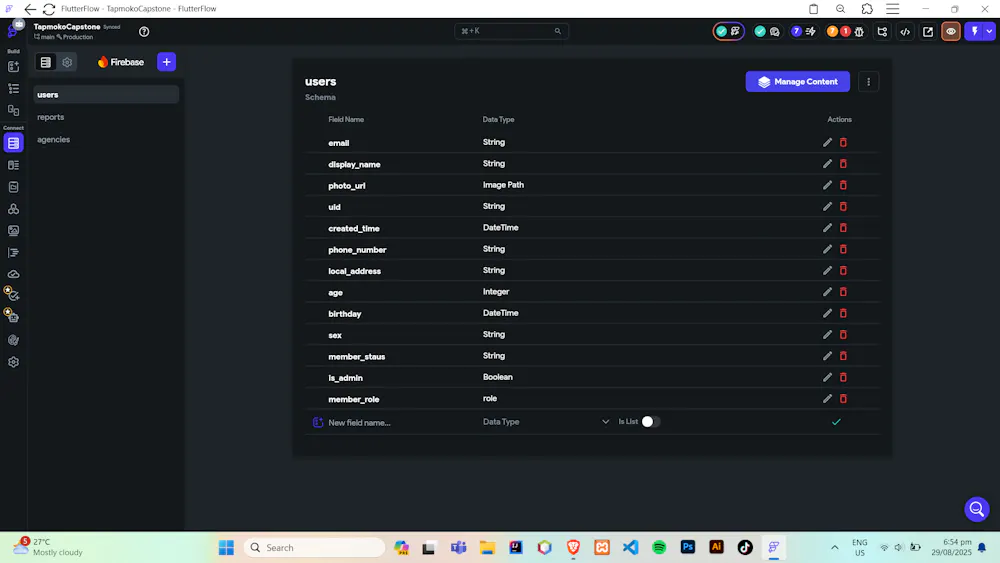Toggle the Preview eye button
This screenshot has width=1000, height=563.
(951, 31)
